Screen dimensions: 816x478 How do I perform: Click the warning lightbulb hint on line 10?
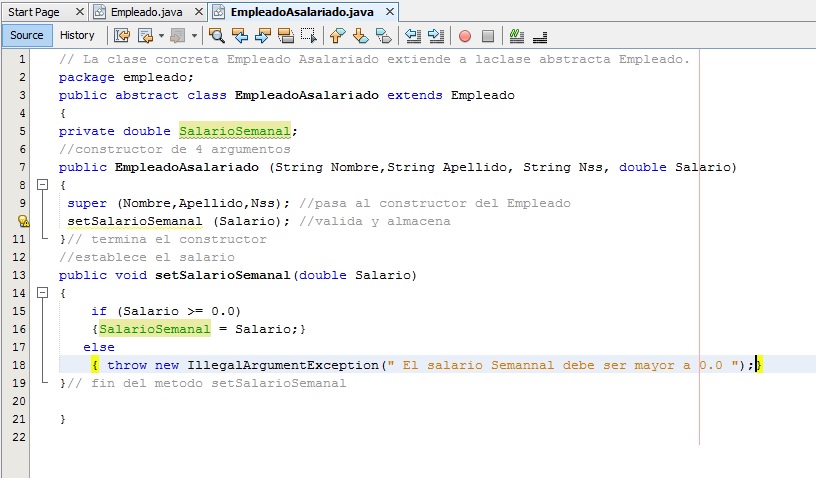point(25,222)
